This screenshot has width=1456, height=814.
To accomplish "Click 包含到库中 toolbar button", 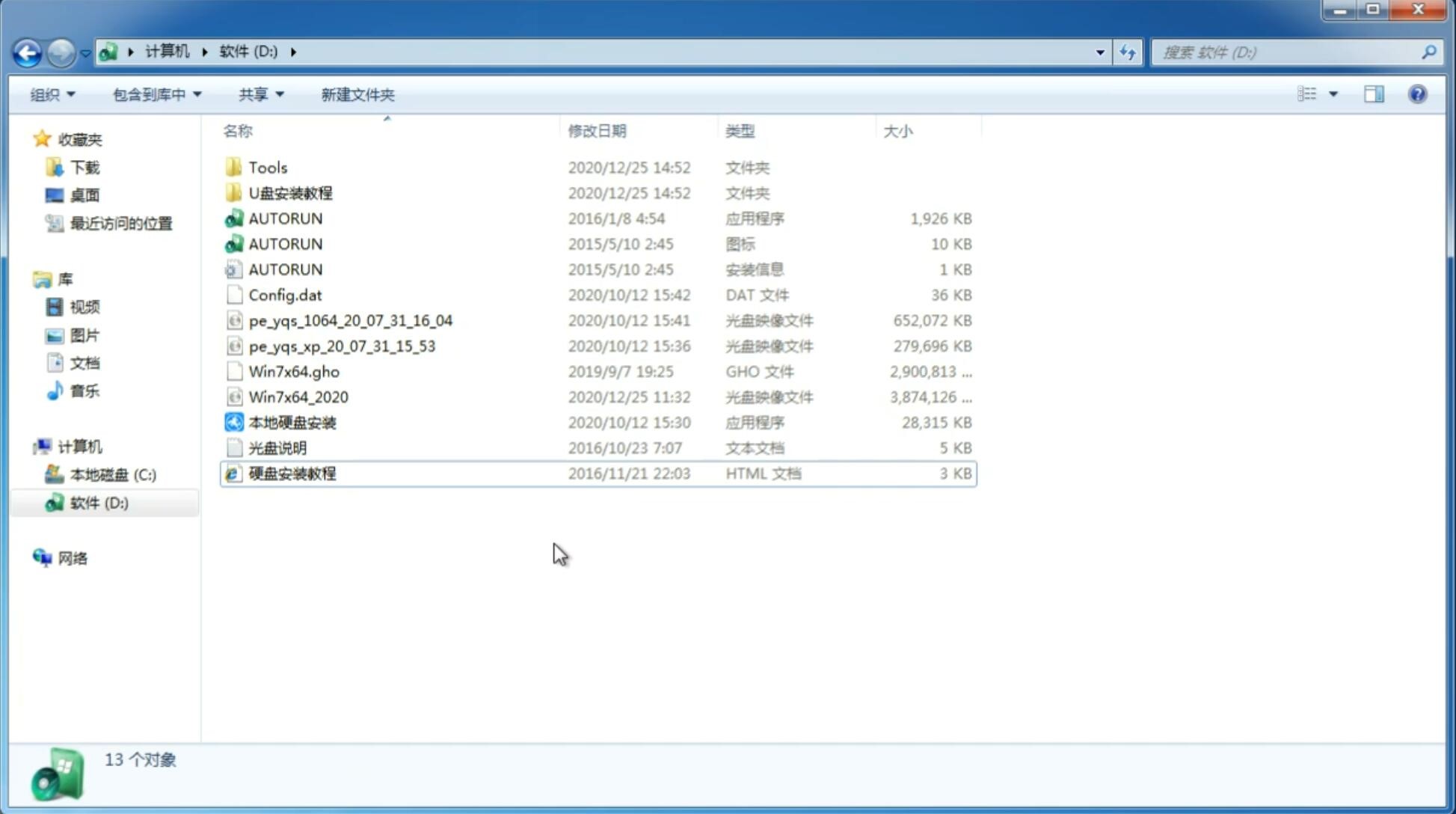I will click(156, 93).
